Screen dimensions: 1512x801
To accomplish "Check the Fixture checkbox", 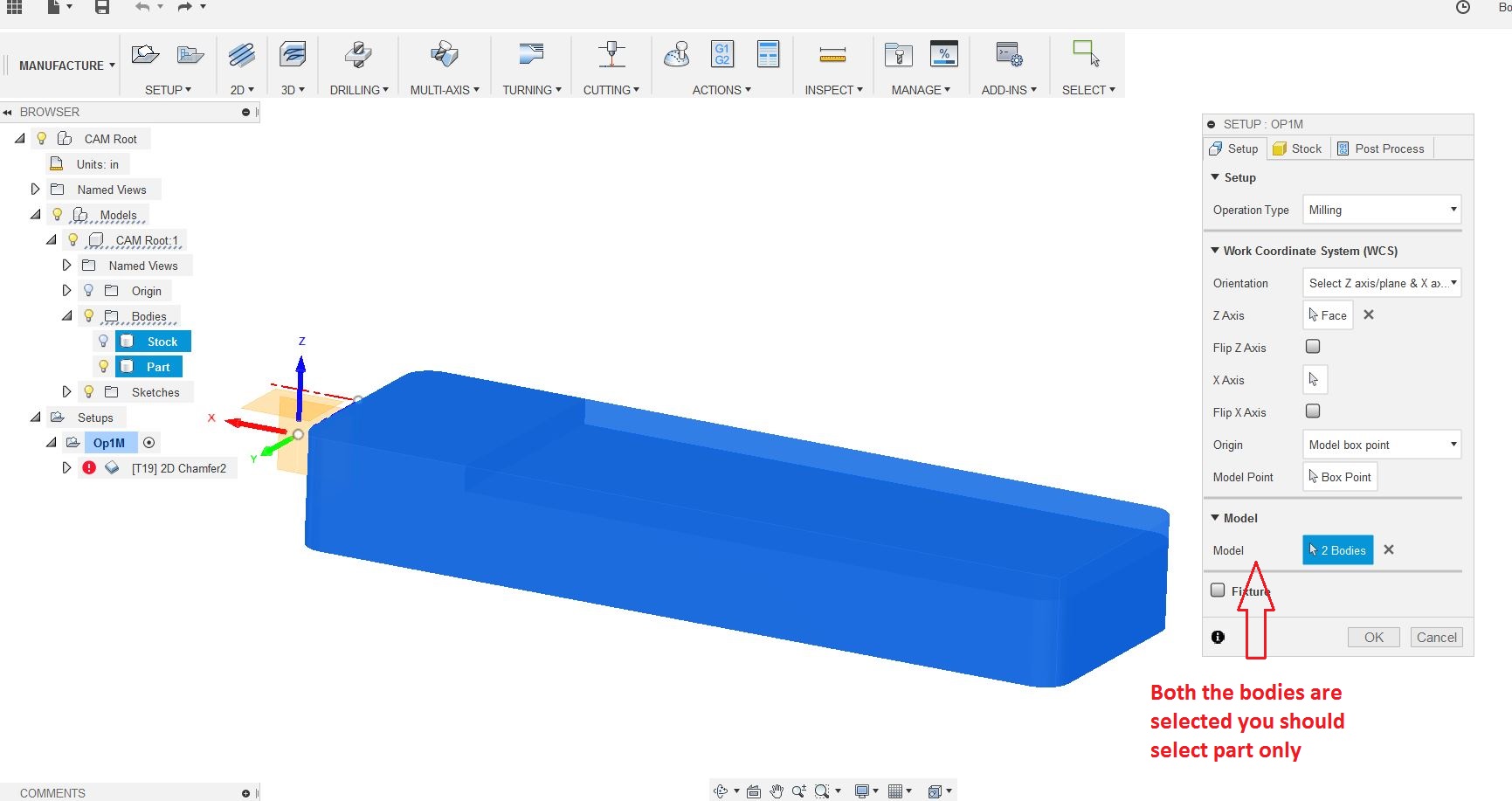I will [x=1218, y=590].
